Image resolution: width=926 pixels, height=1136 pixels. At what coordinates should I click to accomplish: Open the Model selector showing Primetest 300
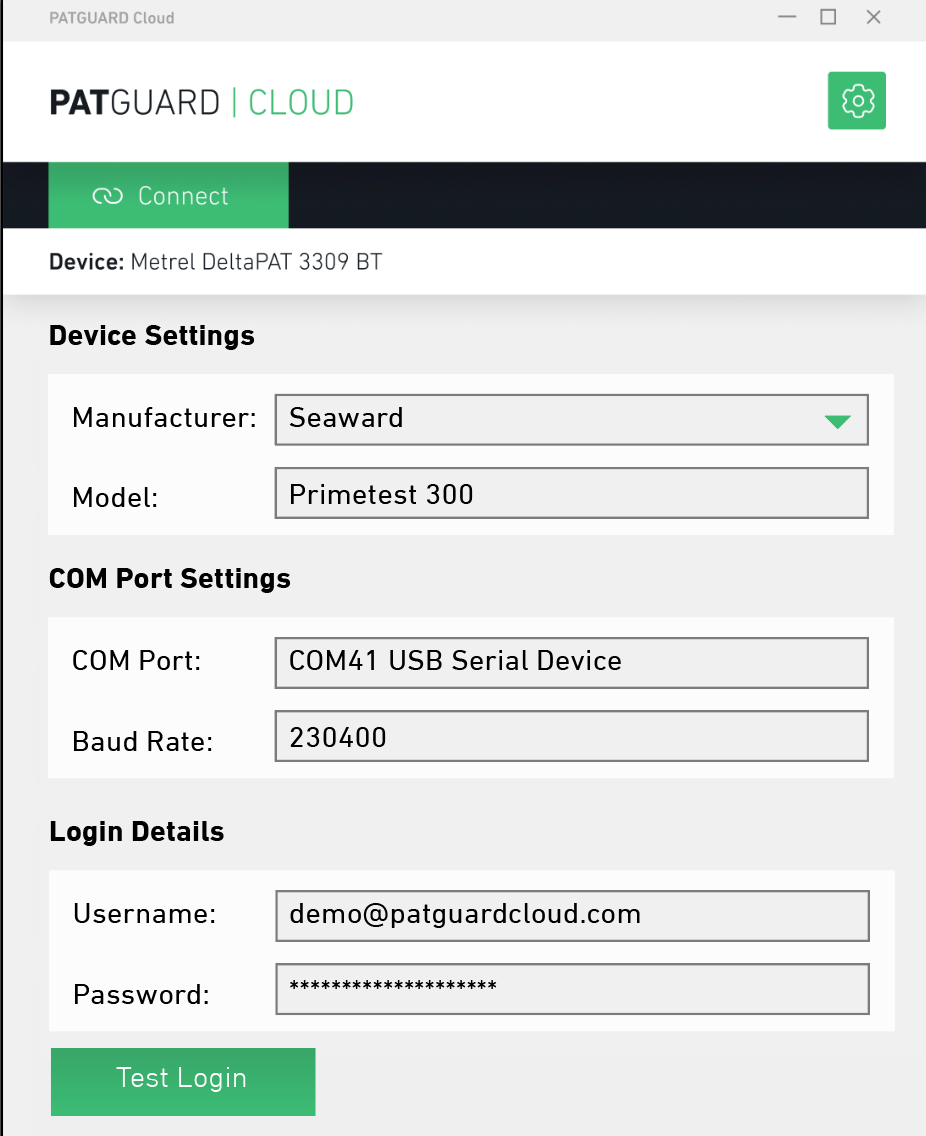tap(572, 493)
